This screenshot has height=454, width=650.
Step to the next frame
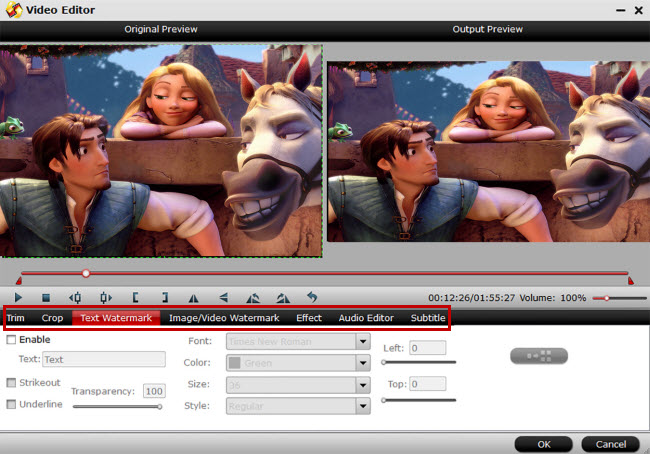106,297
